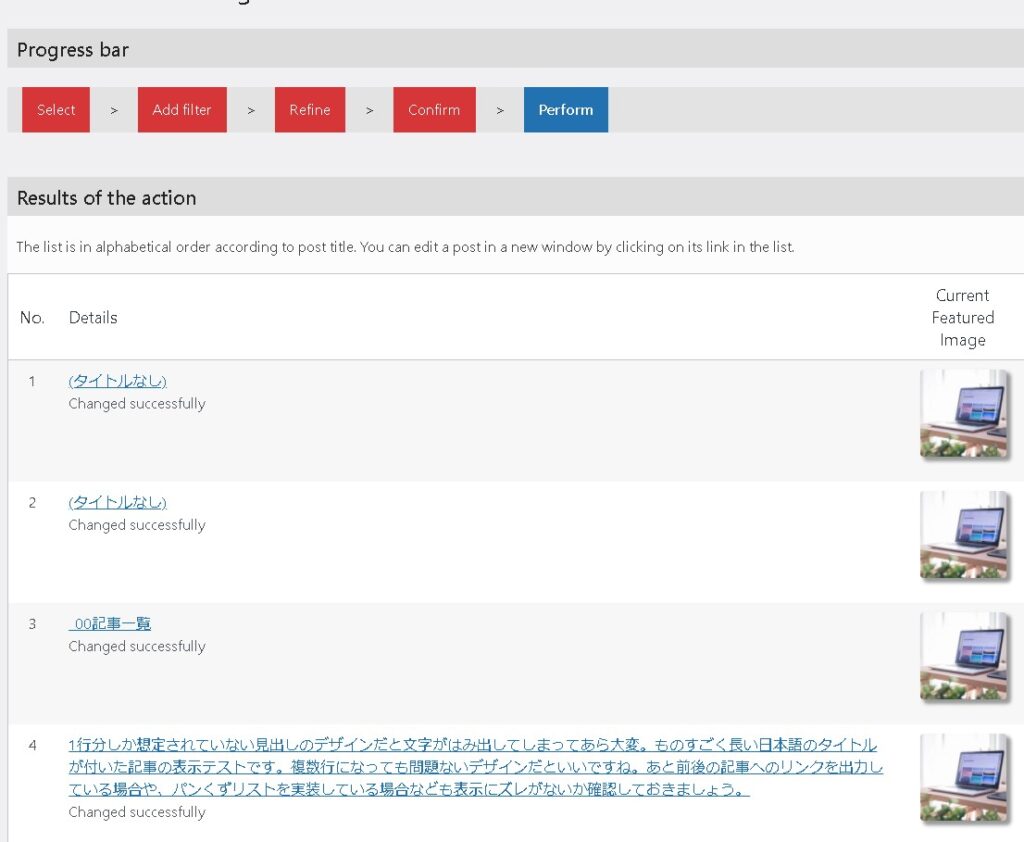The width and height of the screenshot is (1024, 842).
Task: Click the featured image thumbnail for post 4
Action: click(x=963, y=779)
